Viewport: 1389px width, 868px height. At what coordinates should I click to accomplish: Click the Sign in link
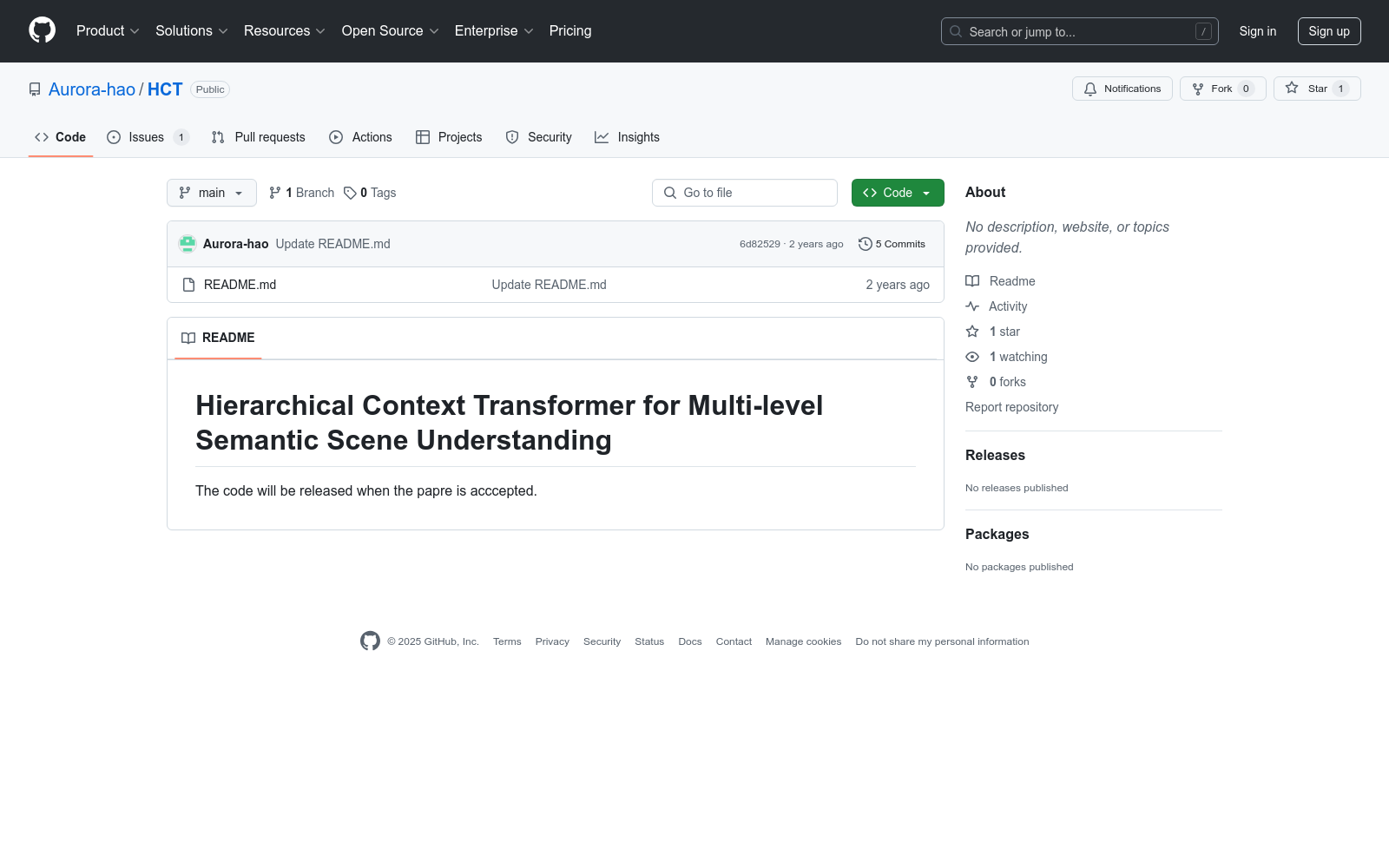(x=1258, y=31)
